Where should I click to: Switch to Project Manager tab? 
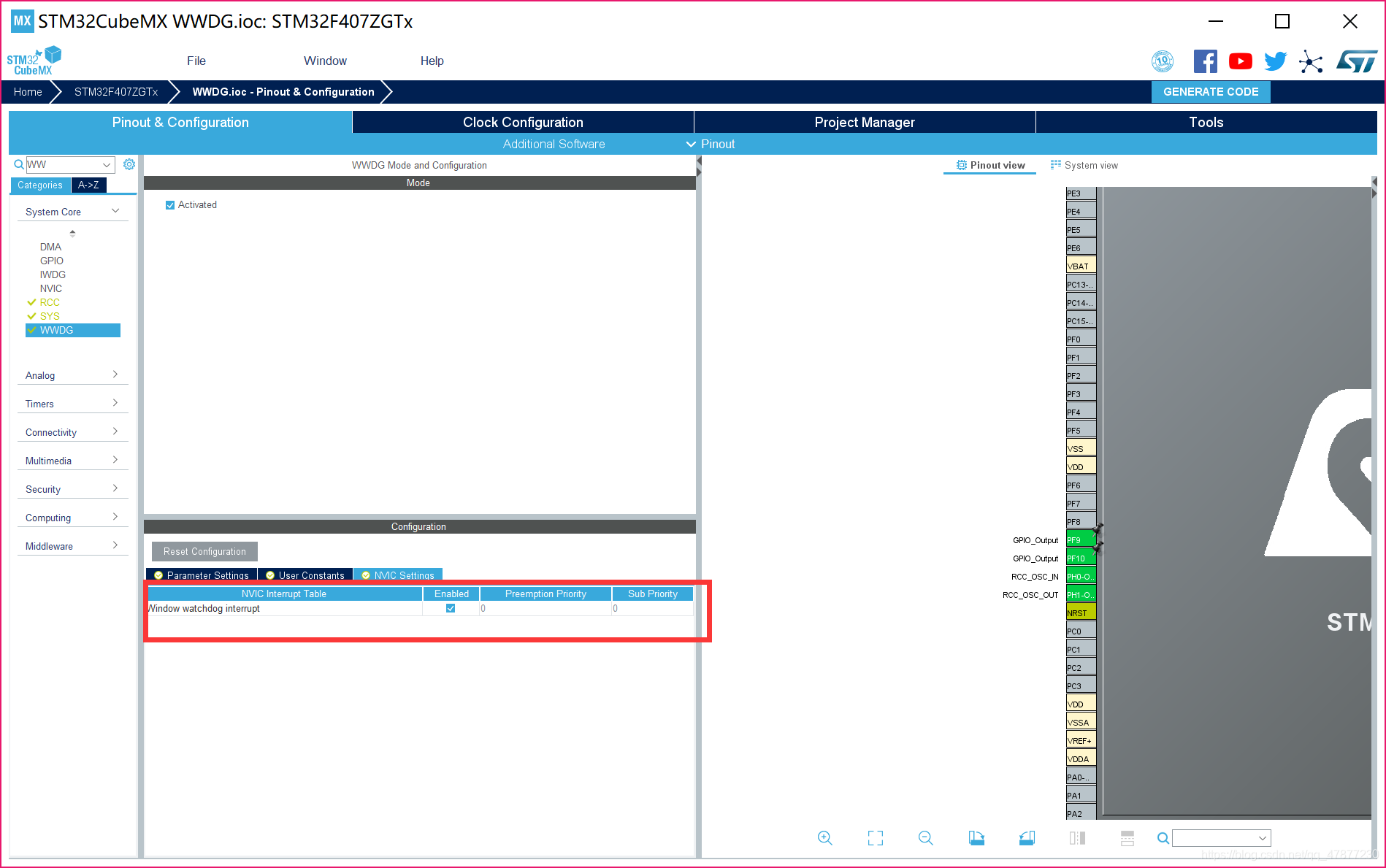pyautogui.click(x=865, y=122)
